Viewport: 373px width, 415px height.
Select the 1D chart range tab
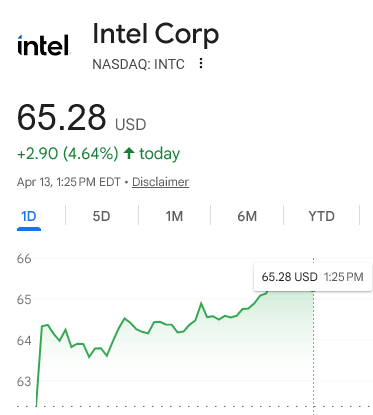point(29,217)
